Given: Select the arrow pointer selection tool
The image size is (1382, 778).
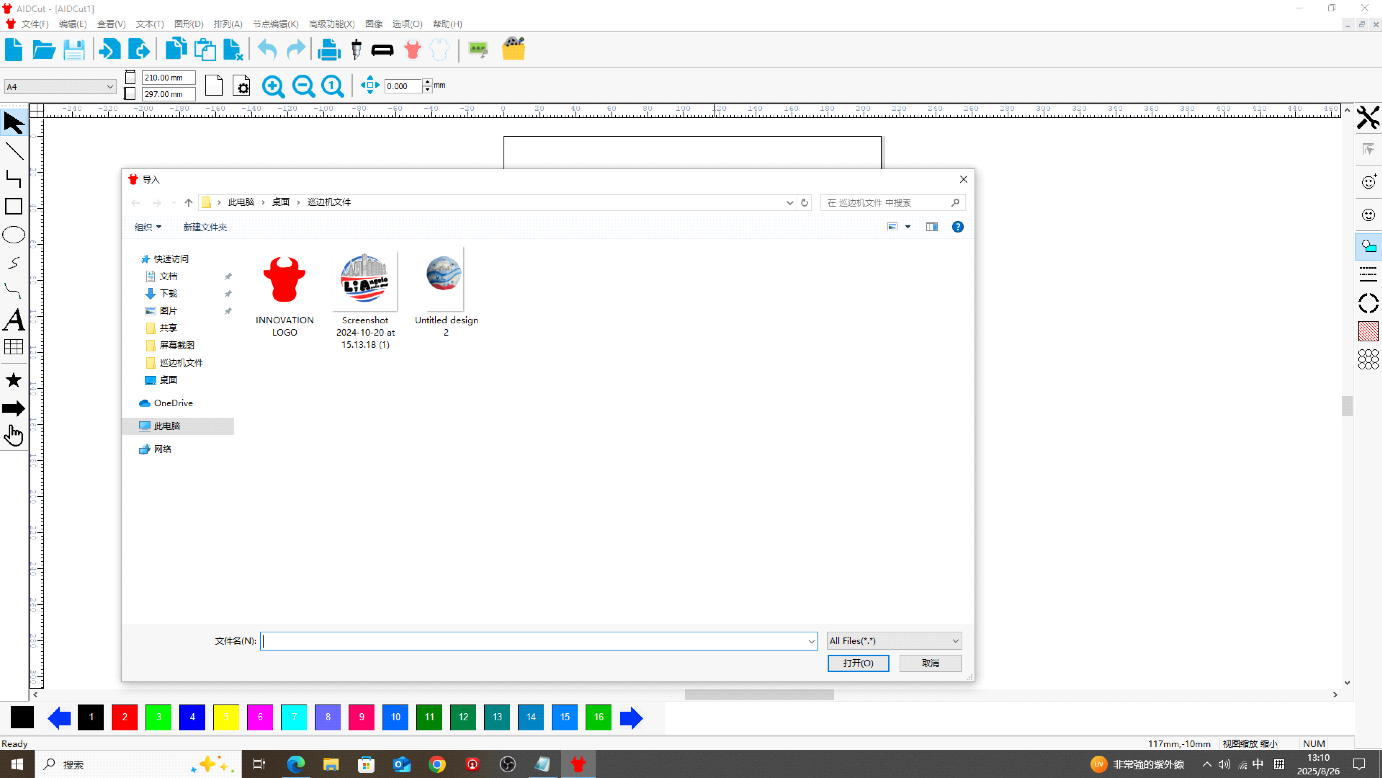Looking at the screenshot, I should (x=14, y=123).
